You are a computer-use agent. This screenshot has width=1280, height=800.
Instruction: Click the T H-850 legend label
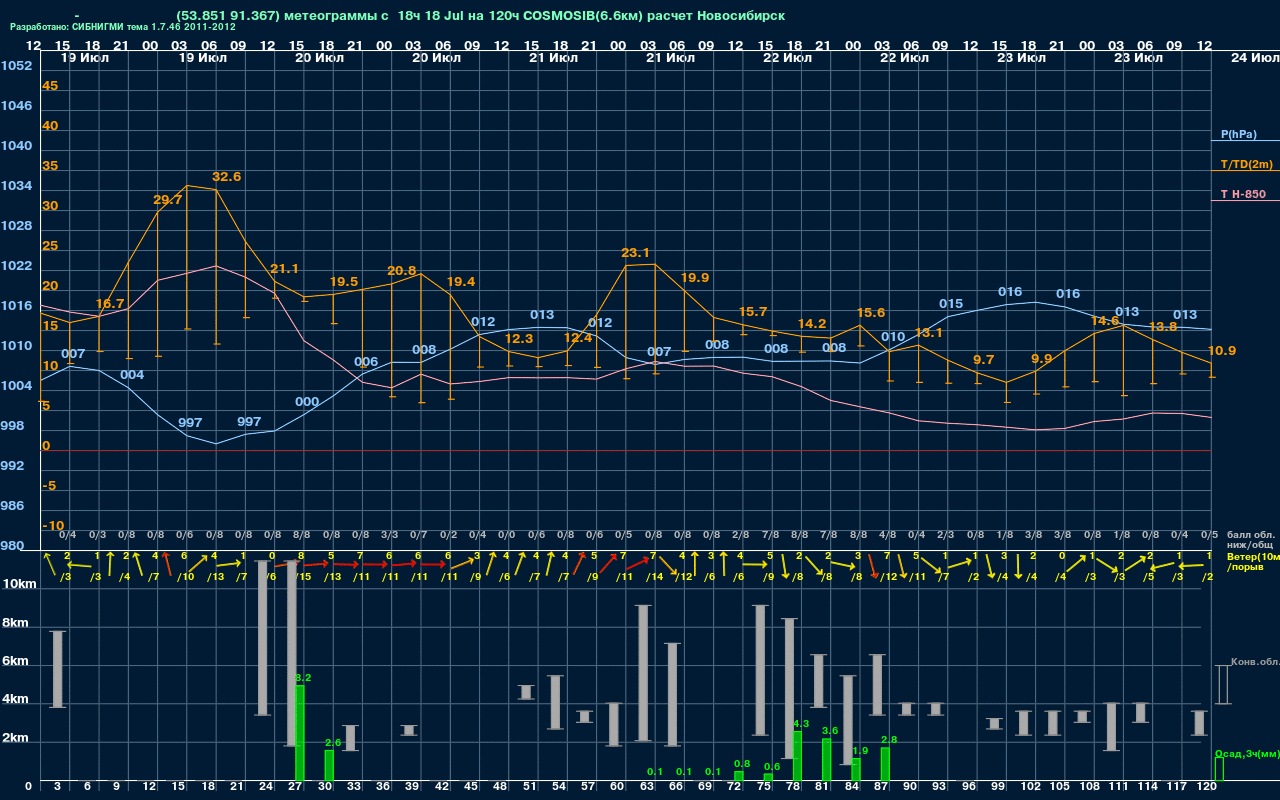[1243, 194]
